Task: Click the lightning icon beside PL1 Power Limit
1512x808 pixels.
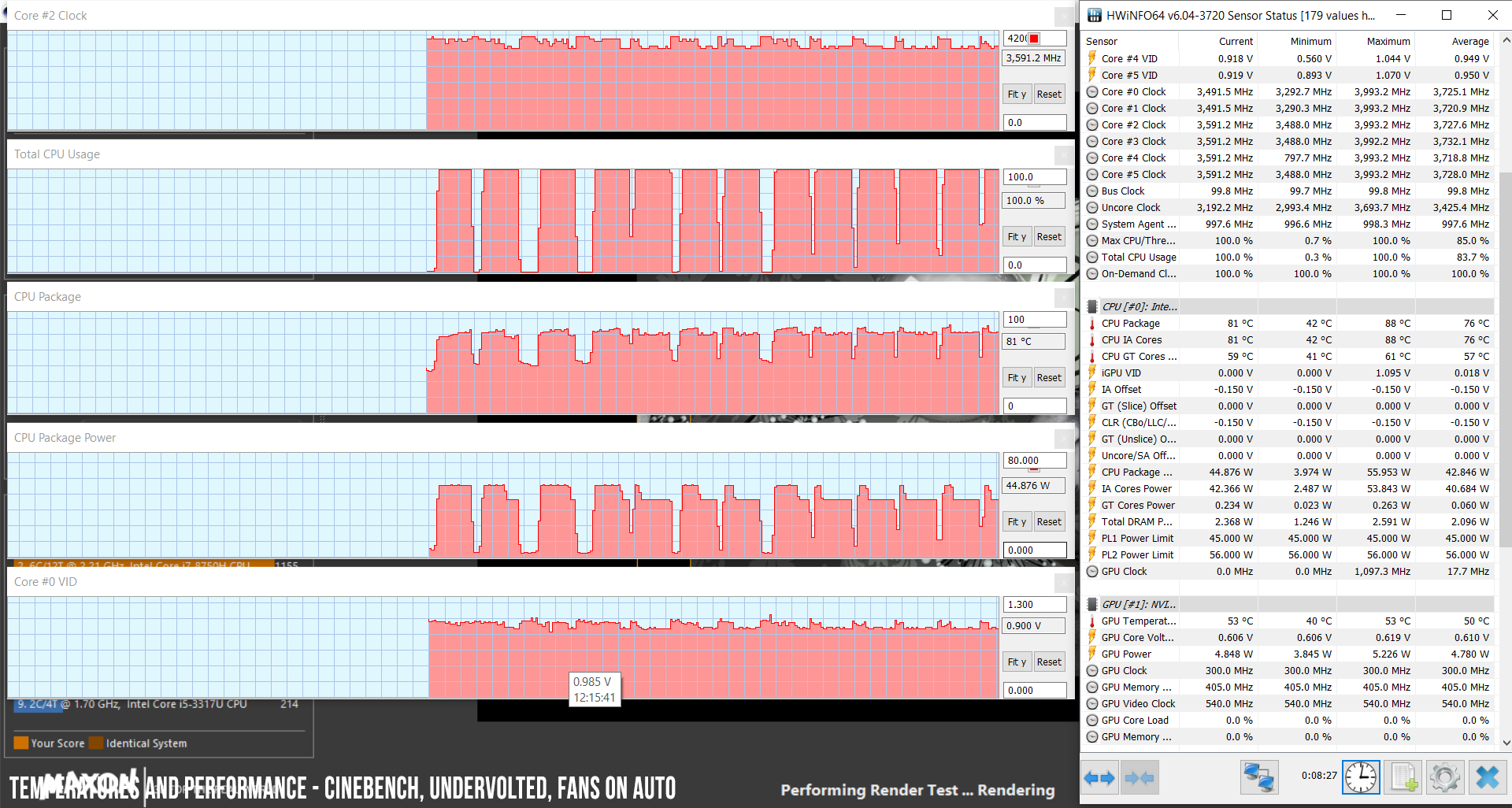Action: click(x=1092, y=538)
